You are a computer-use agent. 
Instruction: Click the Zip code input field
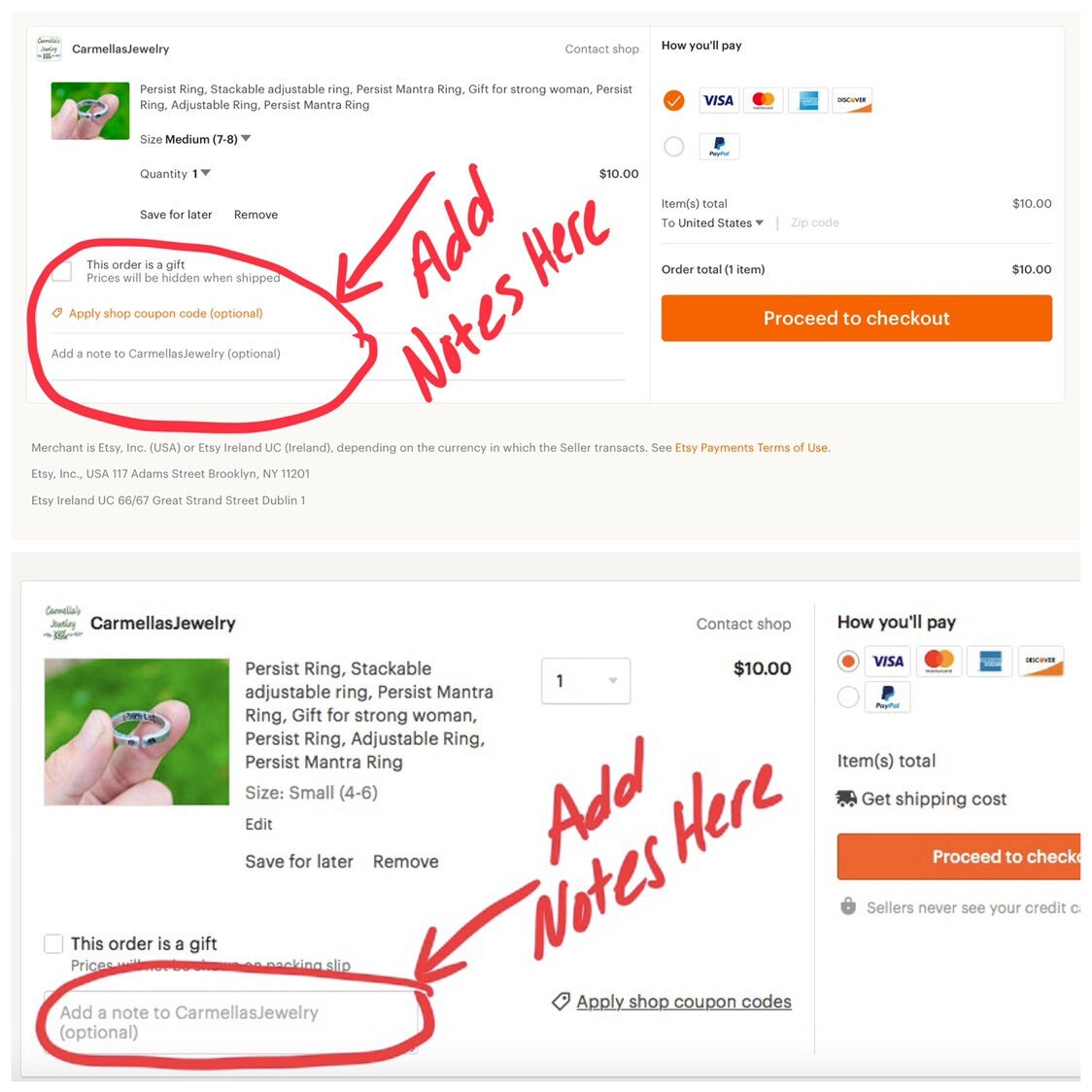815,222
